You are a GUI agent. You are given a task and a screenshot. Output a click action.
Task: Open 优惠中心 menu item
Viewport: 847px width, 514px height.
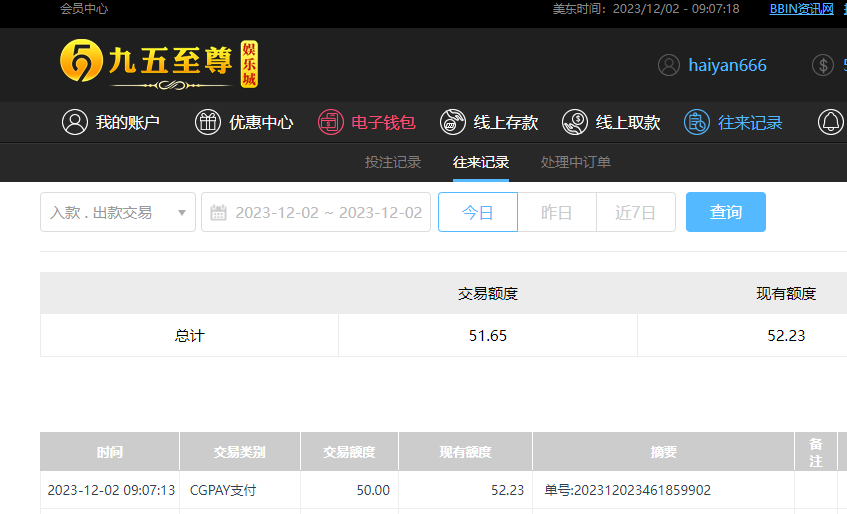(x=244, y=122)
